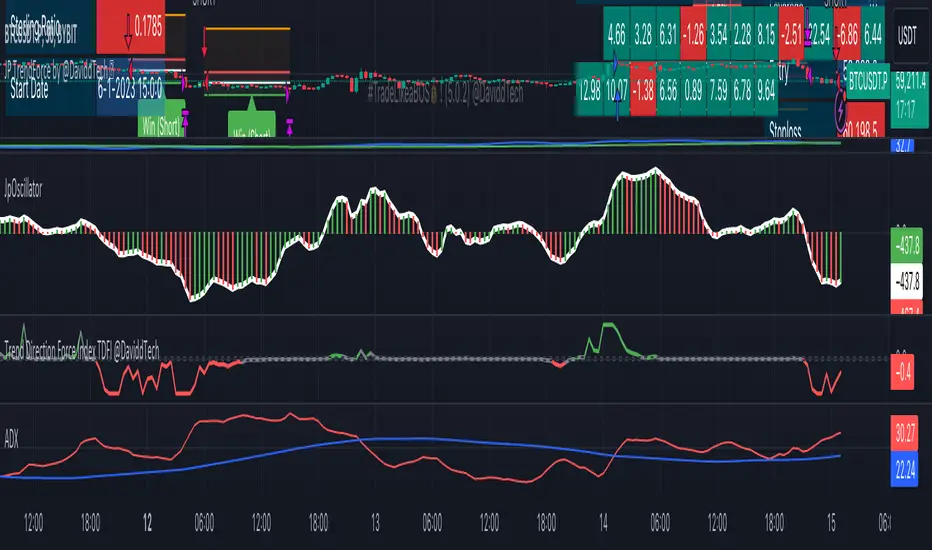Click the 15 date on time axis
This screenshot has width=932, height=550.
(831, 523)
